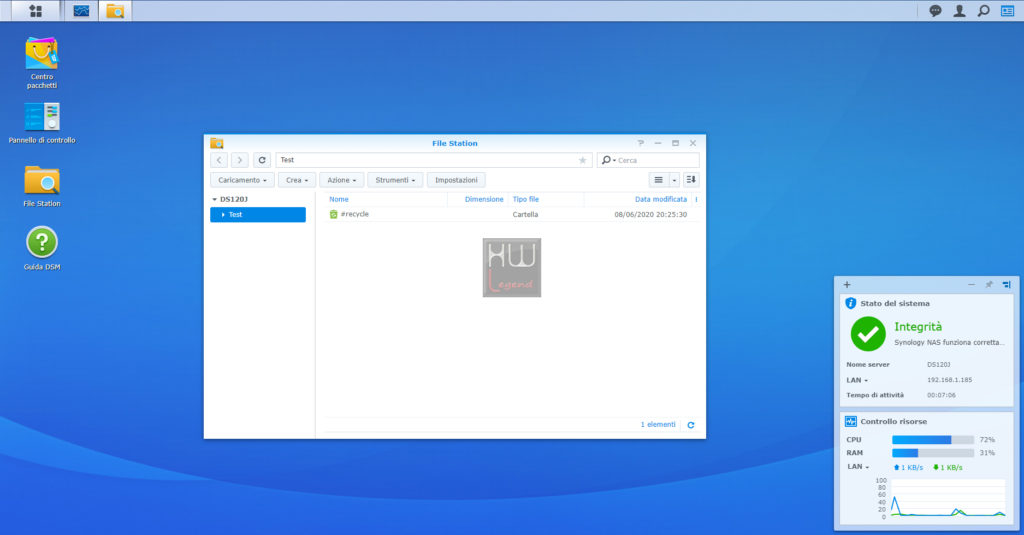Open the sort order options

coord(691,180)
